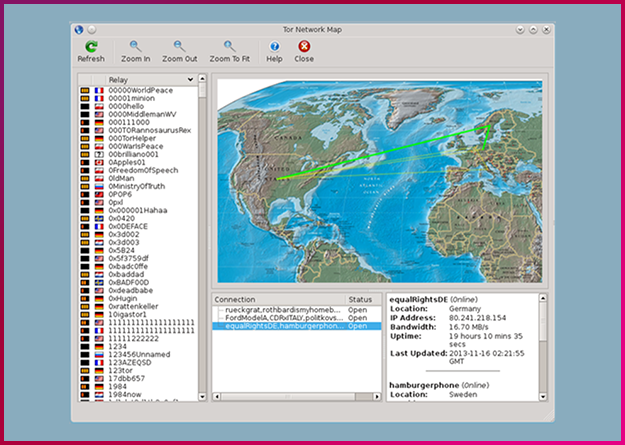This screenshot has height=445, width=625.
Task: Click the details panel scroll-up arrow
Action: pyautogui.click(x=542, y=298)
